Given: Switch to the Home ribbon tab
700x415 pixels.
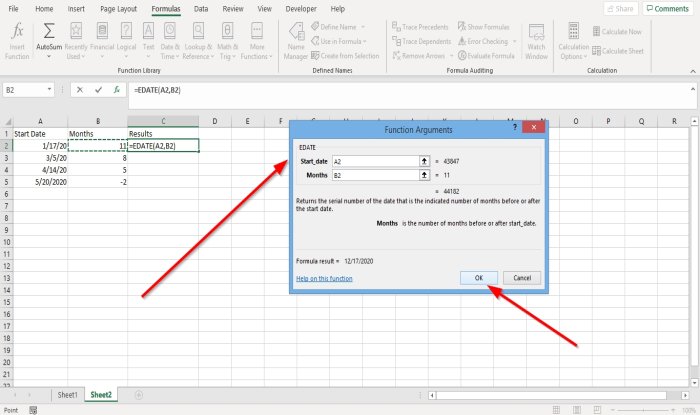Looking at the screenshot, I should (44, 8).
